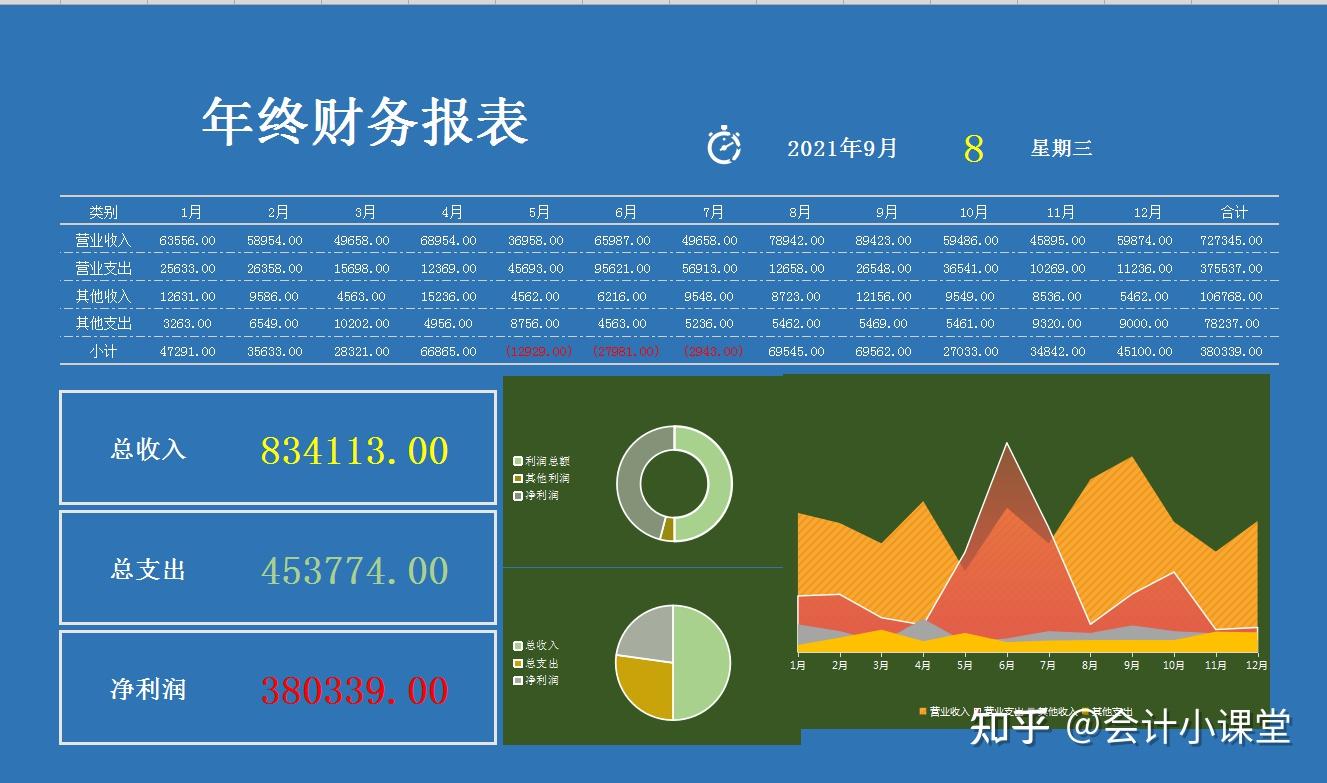Screen dimensions: 1327x783
Task: Select the 其他利润 legend marker icon
Action: point(517,478)
